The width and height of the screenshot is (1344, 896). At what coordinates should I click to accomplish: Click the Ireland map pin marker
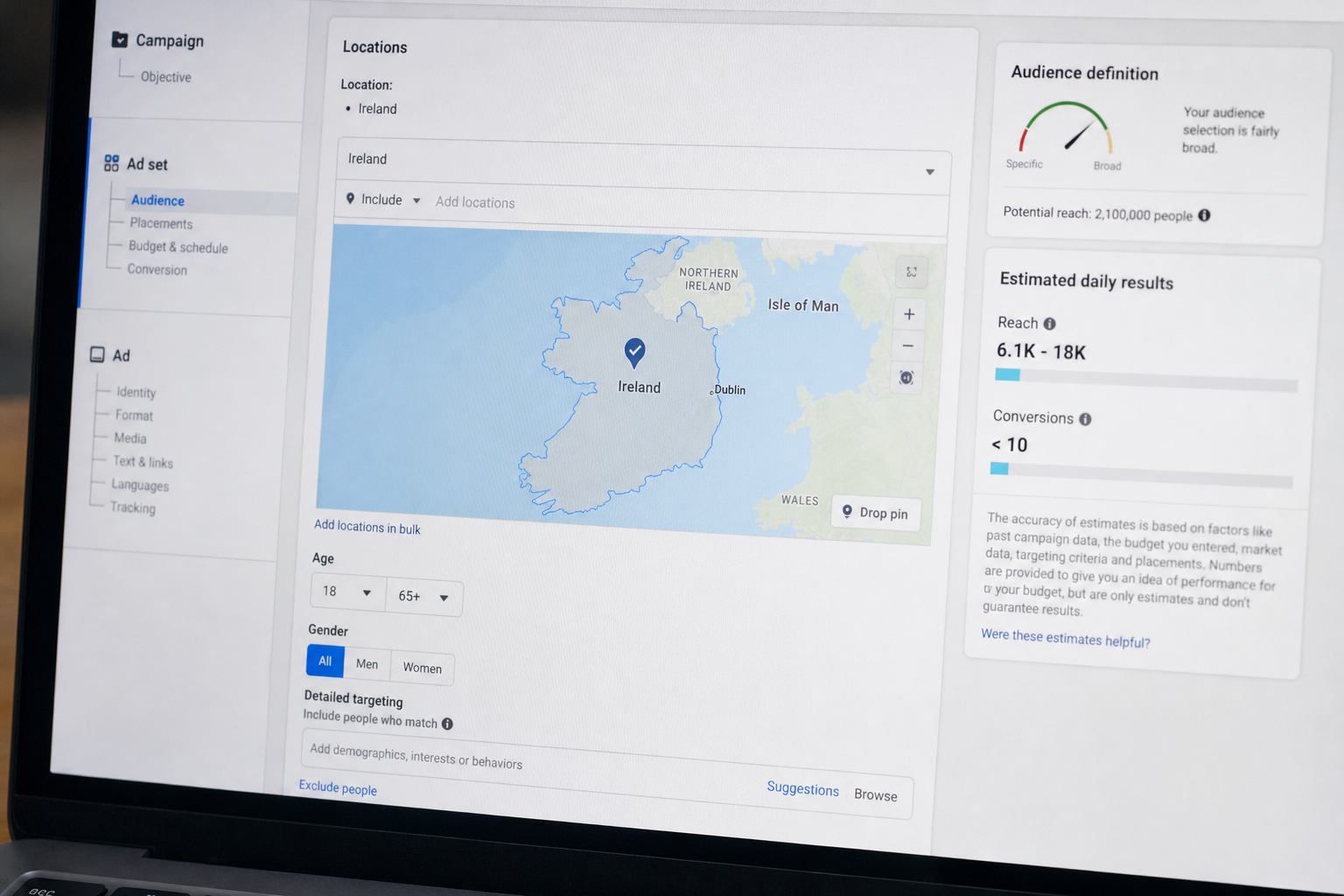point(634,352)
